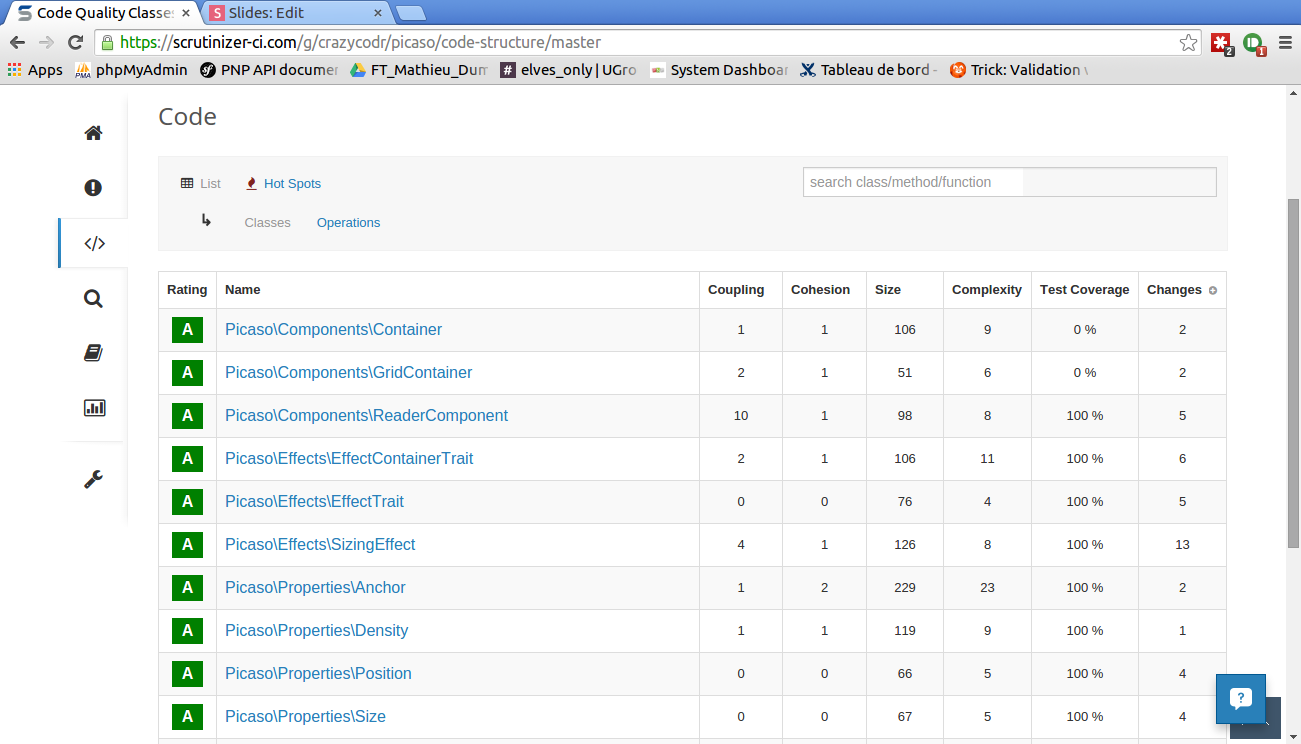Sort by the Complexity column header

987,290
